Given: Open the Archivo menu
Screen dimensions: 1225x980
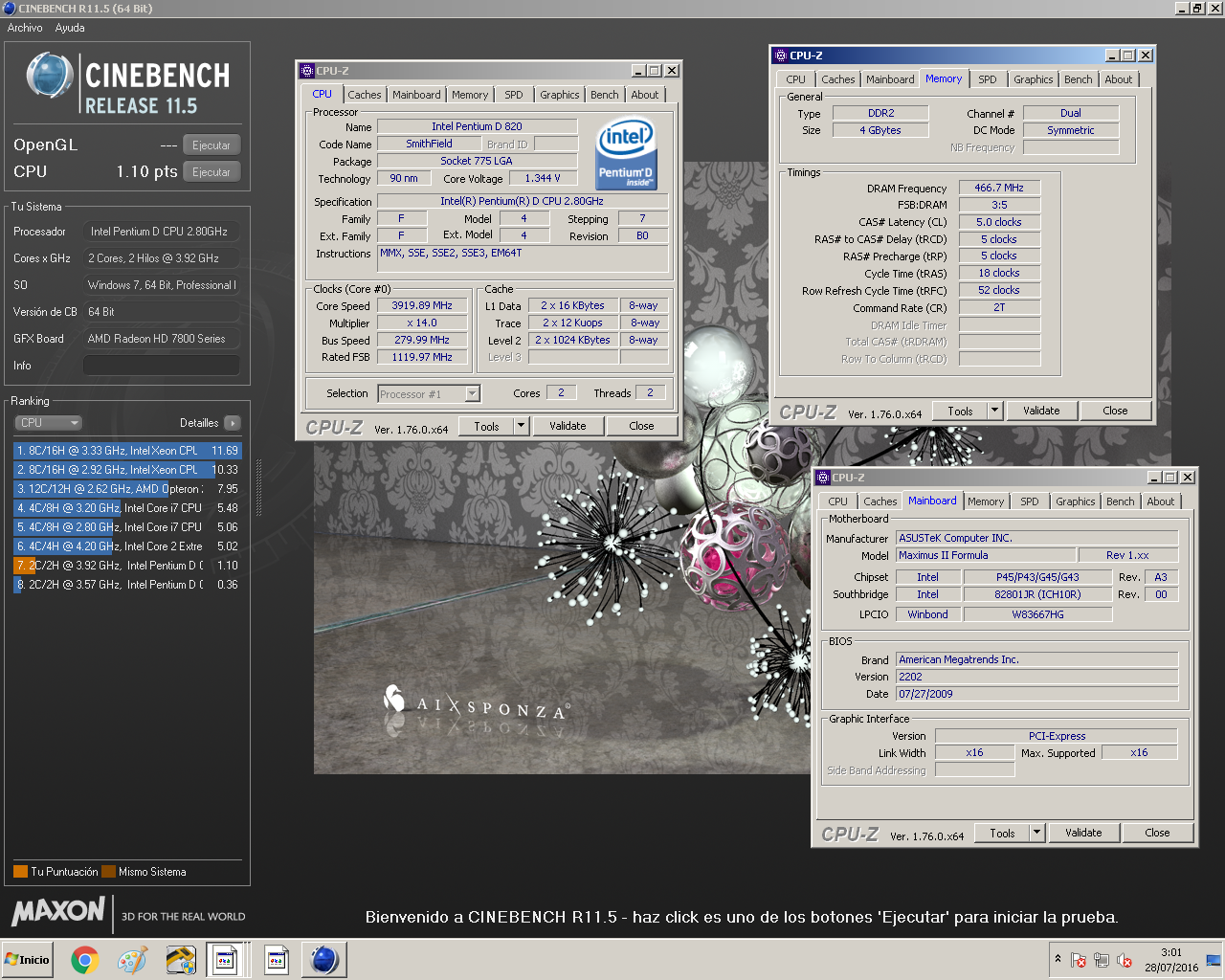Looking at the screenshot, I should (x=25, y=28).
